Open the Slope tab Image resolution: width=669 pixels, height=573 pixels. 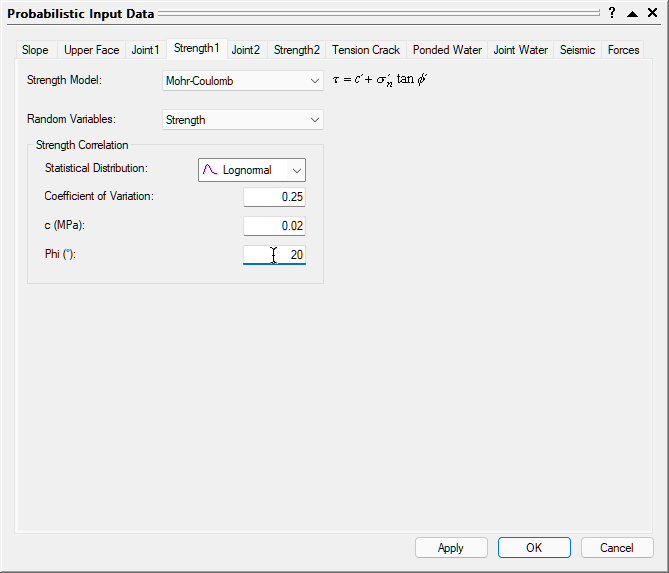pos(35,50)
